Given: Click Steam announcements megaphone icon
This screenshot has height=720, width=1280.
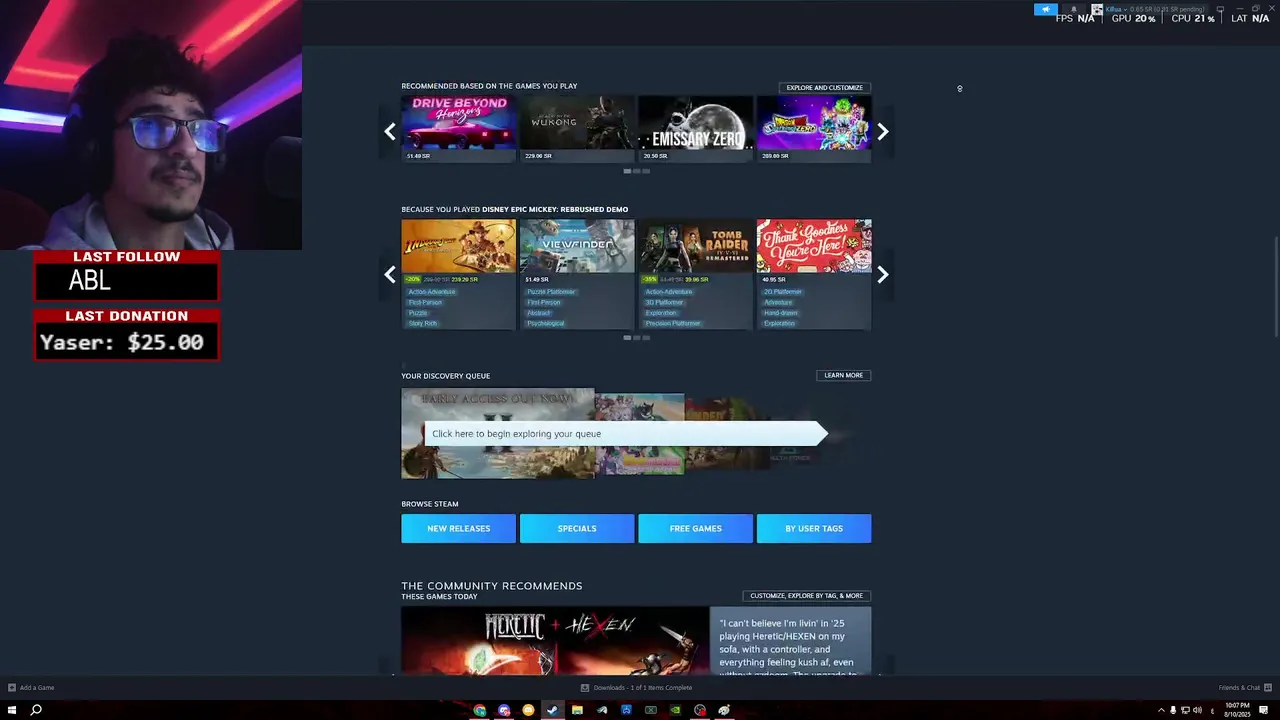Looking at the screenshot, I should coord(1045,9).
